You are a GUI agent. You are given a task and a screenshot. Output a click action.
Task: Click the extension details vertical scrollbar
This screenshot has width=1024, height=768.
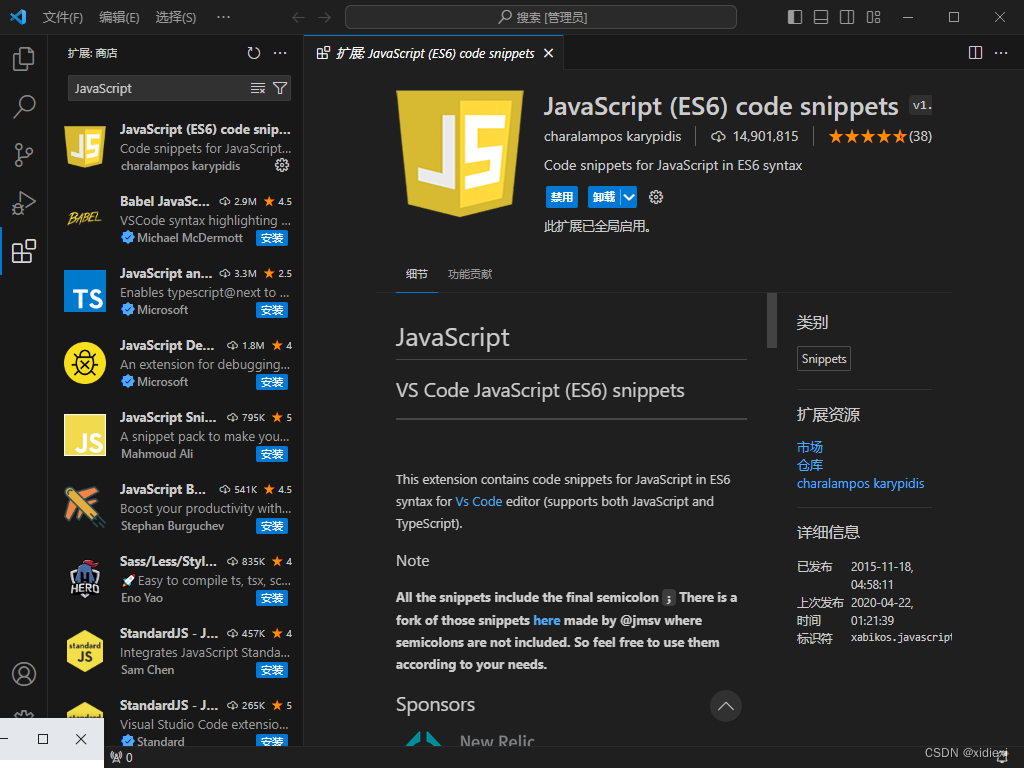tap(772, 321)
